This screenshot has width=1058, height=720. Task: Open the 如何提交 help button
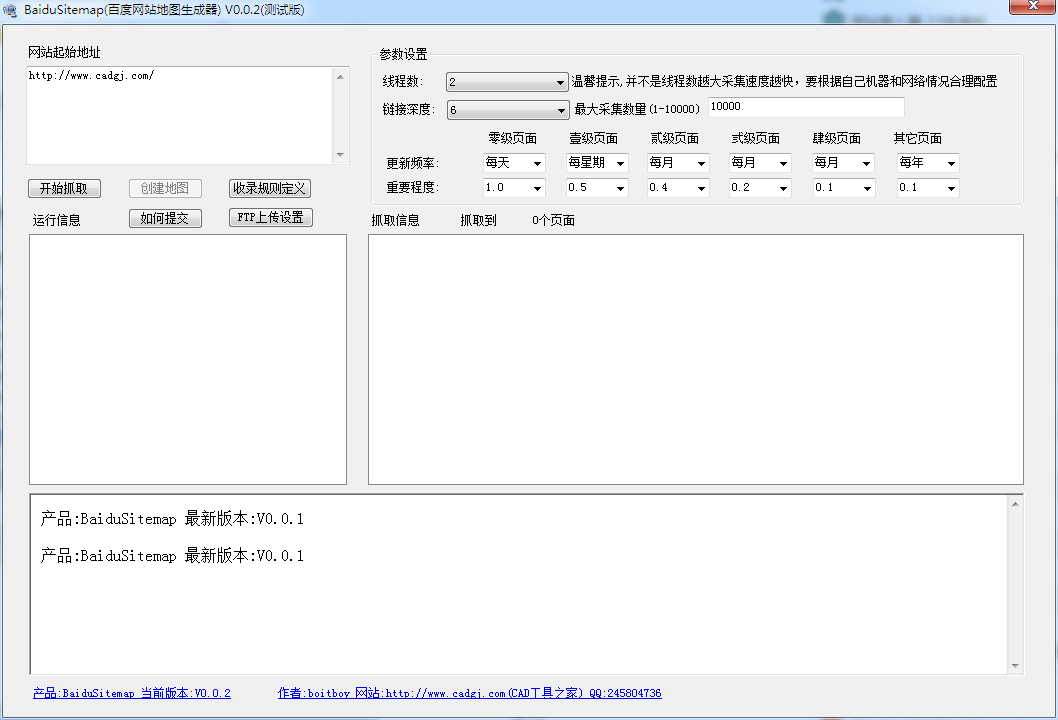[x=165, y=218]
